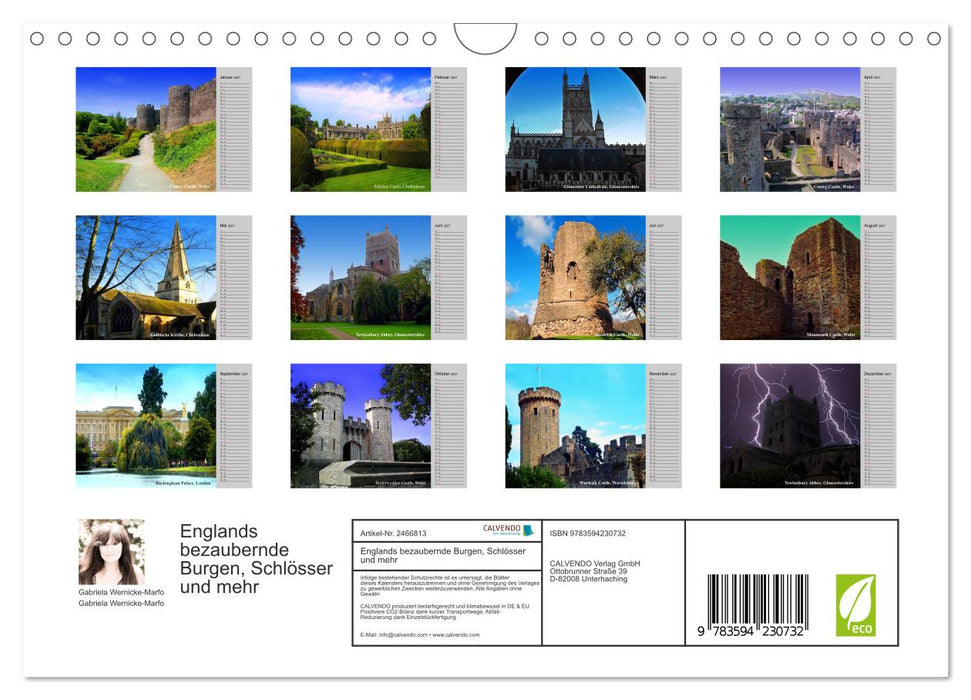Open the Mai gothic church spire photo
The image size is (971, 700).
[146, 278]
